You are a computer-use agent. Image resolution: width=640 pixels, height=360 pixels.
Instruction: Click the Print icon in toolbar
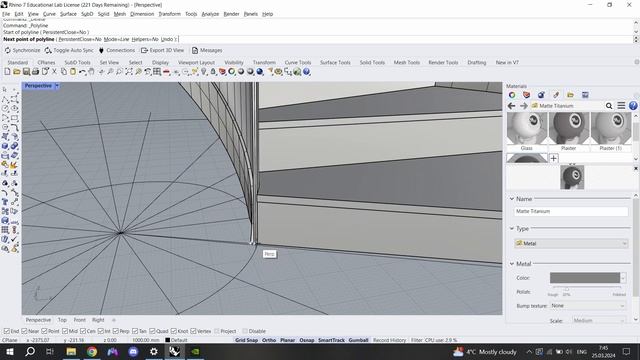(x=35, y=72)
